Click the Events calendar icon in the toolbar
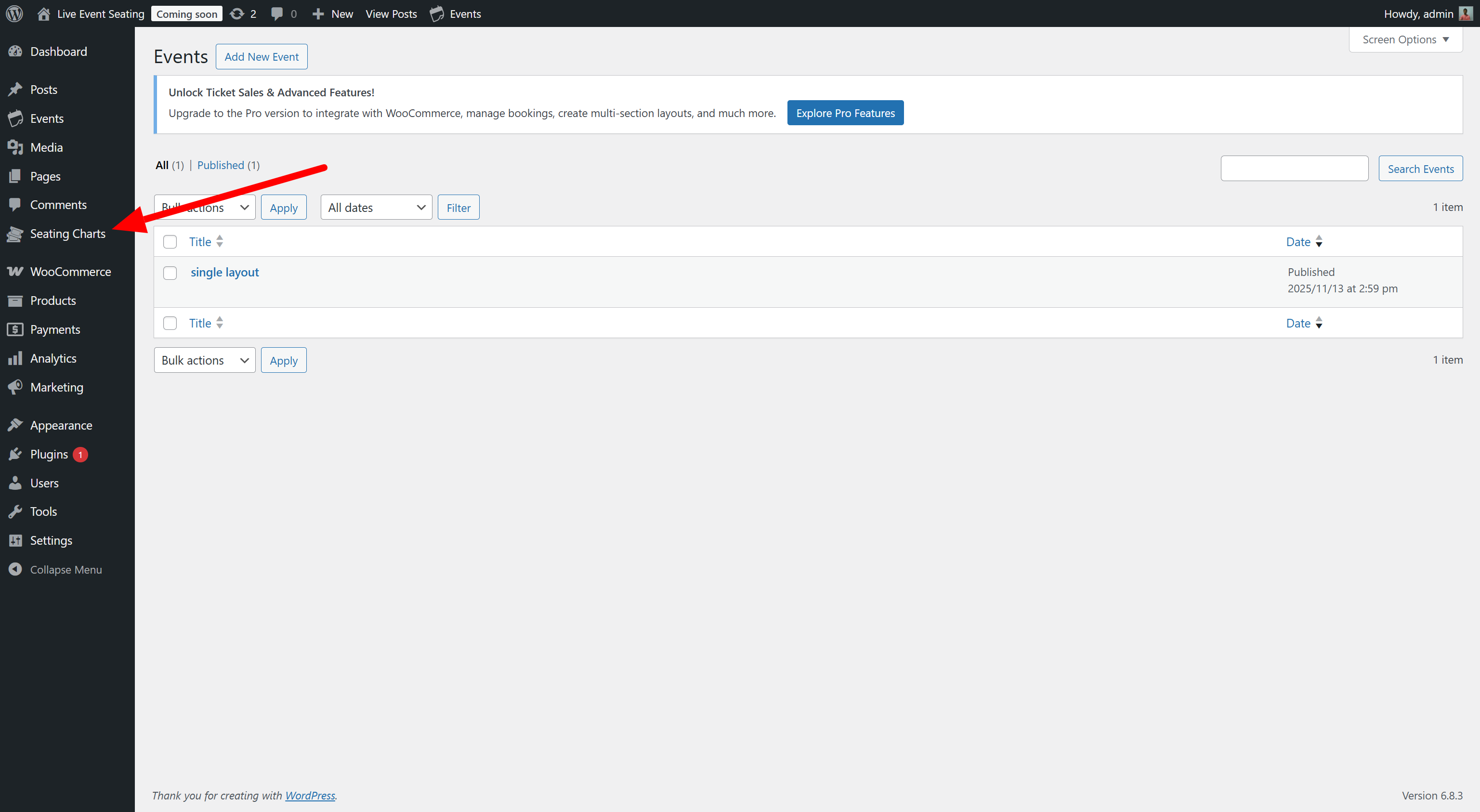The image size is (1480, 812). (438, 13)
